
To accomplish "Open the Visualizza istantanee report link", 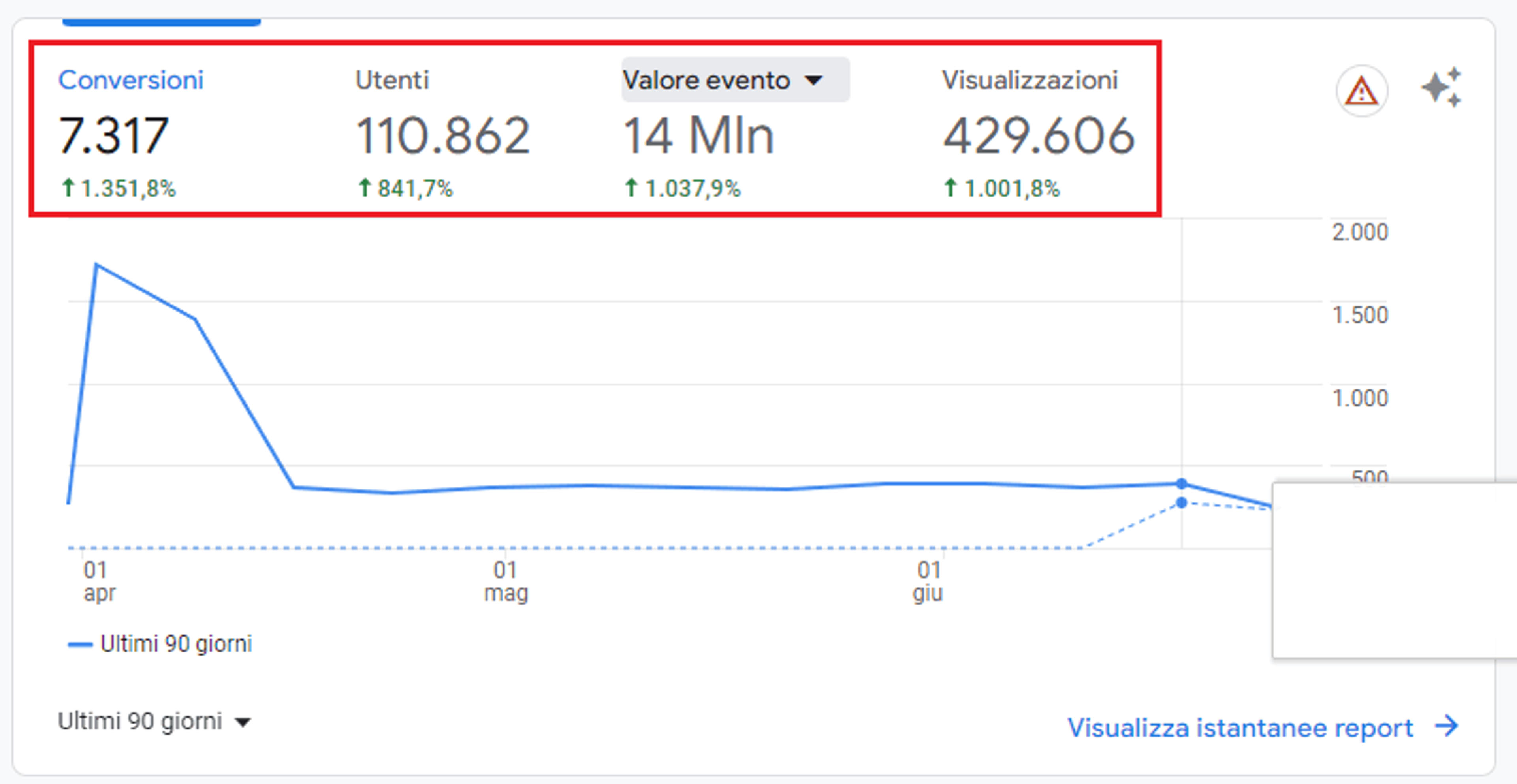I will coord(1240,728).
